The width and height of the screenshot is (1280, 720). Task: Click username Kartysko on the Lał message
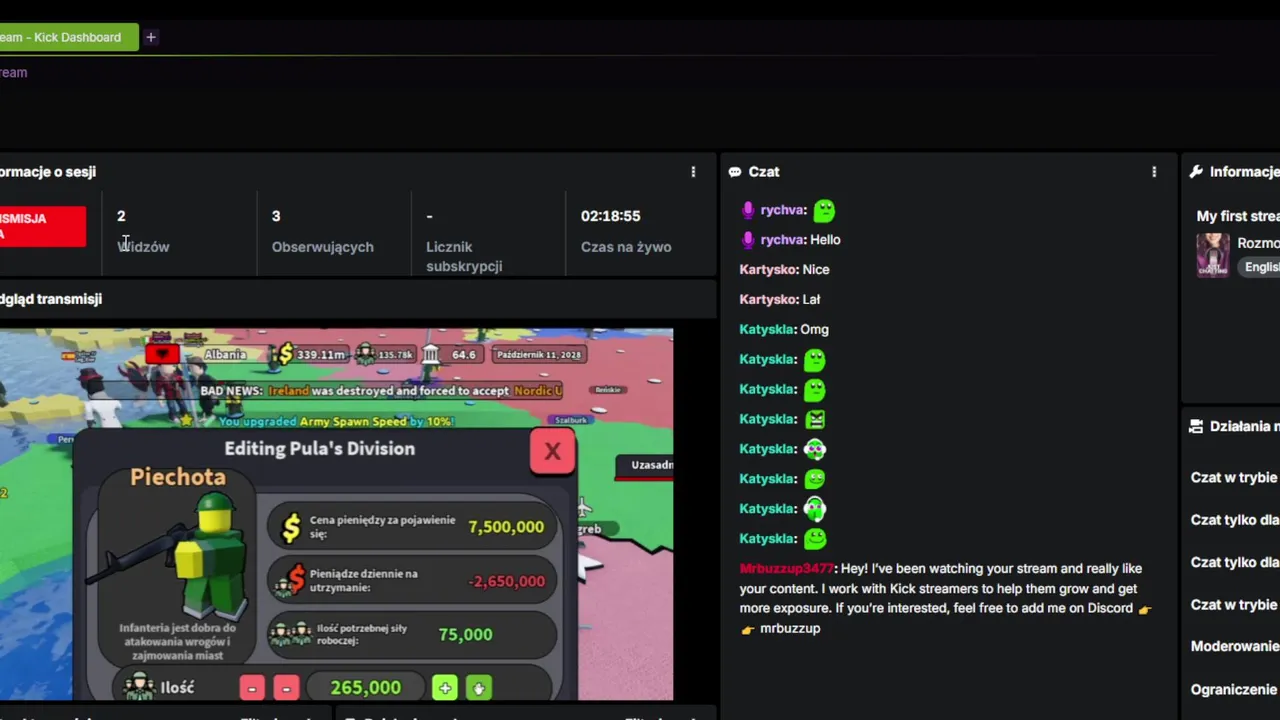click(768, 299)
